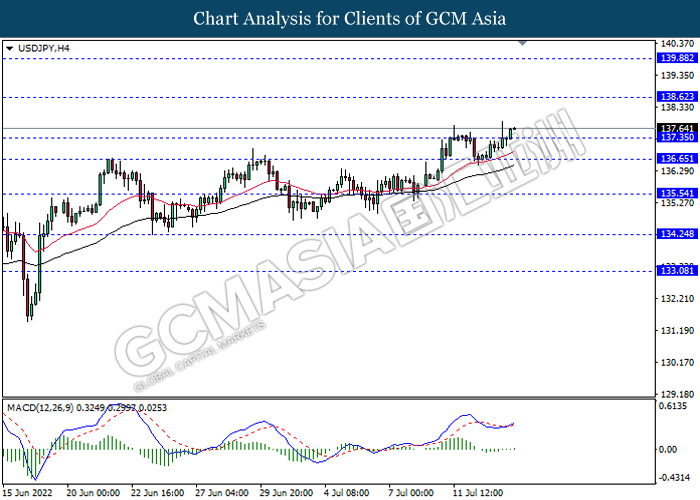Click the current price tag 137.641
This screenshot has width=700, height=500.
click(x=677, y=129)
